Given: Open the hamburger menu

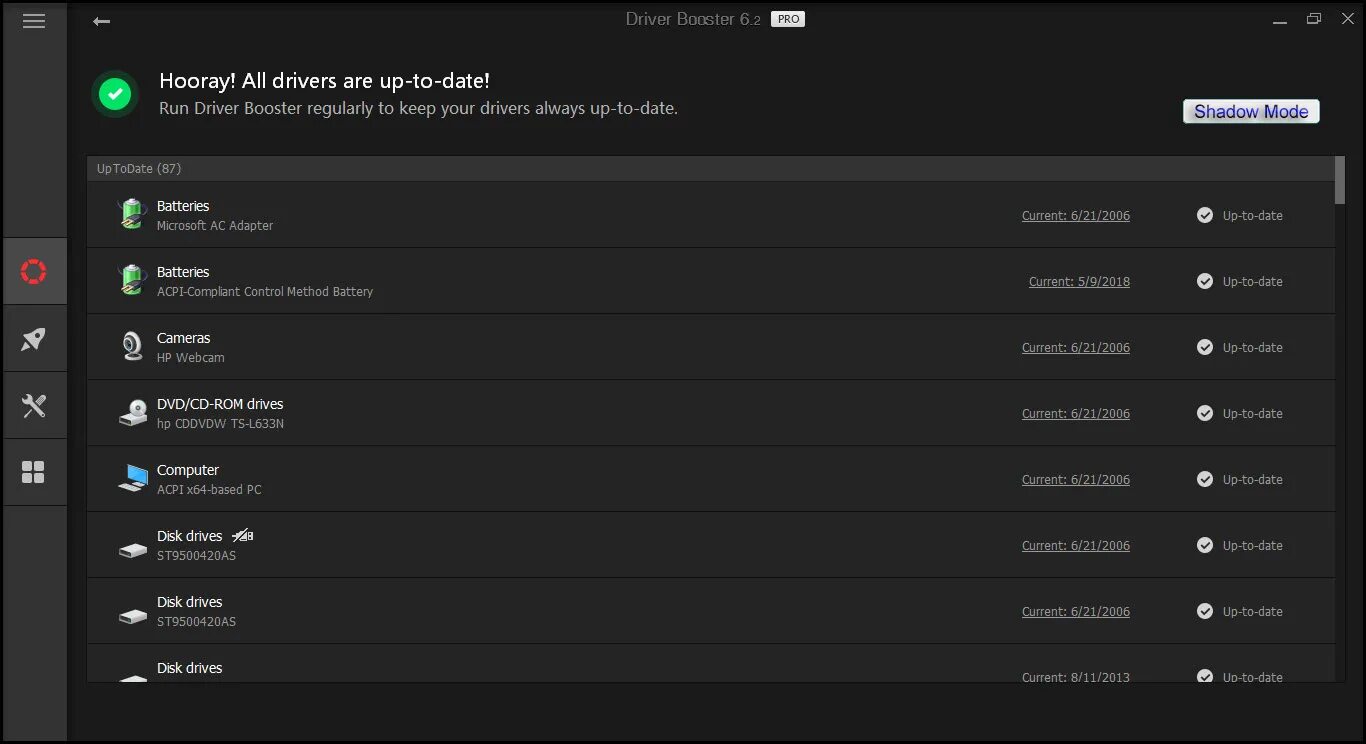Looking at the screenshot, I should 34,21.
